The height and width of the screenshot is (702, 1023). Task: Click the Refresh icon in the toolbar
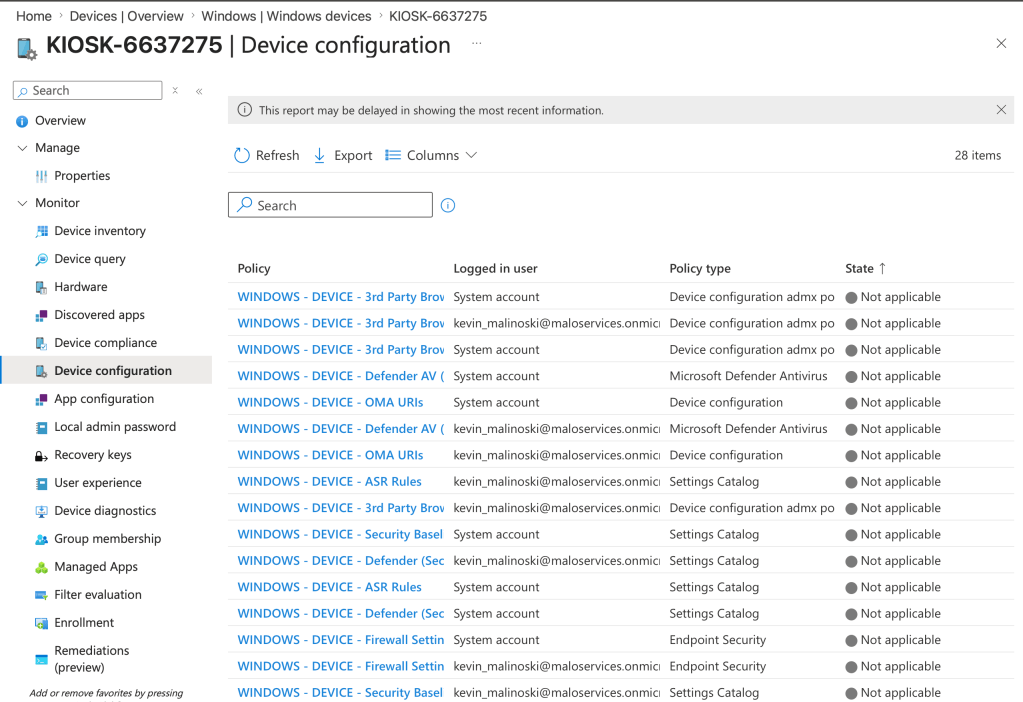[x=242, y=156]
